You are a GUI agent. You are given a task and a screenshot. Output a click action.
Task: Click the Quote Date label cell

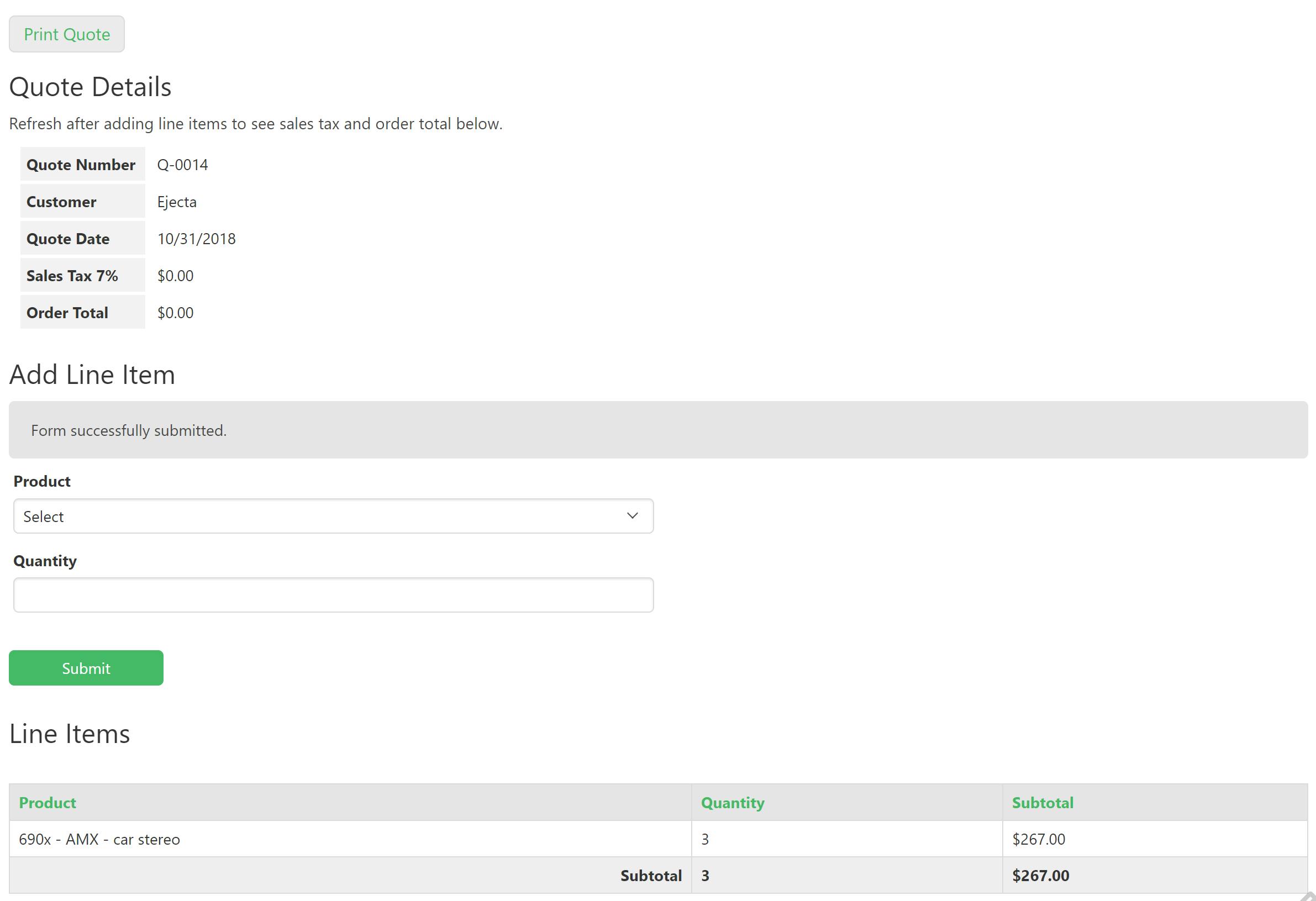[x=83, y=238]
